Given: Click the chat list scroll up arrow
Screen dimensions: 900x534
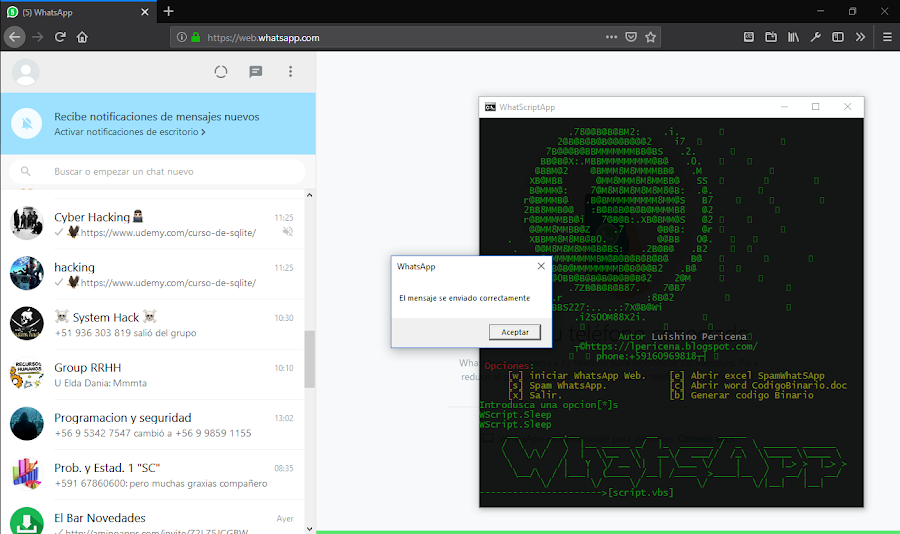Looking at the screenshot, I should pyautogui.click(x=309, y=195).
